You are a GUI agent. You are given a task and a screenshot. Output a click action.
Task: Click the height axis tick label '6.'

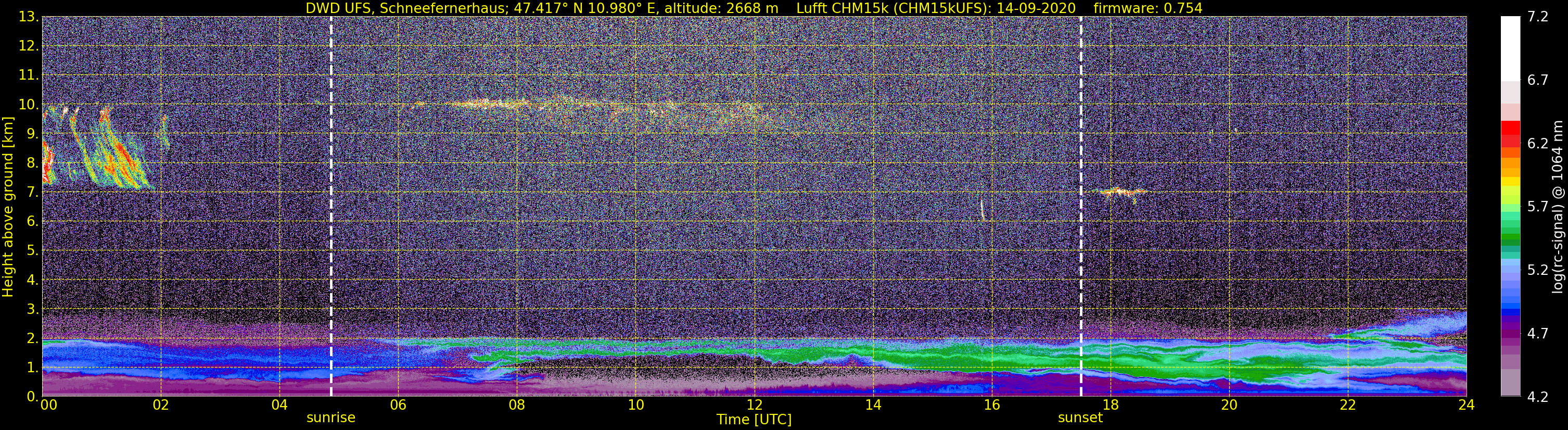(32, 221)
